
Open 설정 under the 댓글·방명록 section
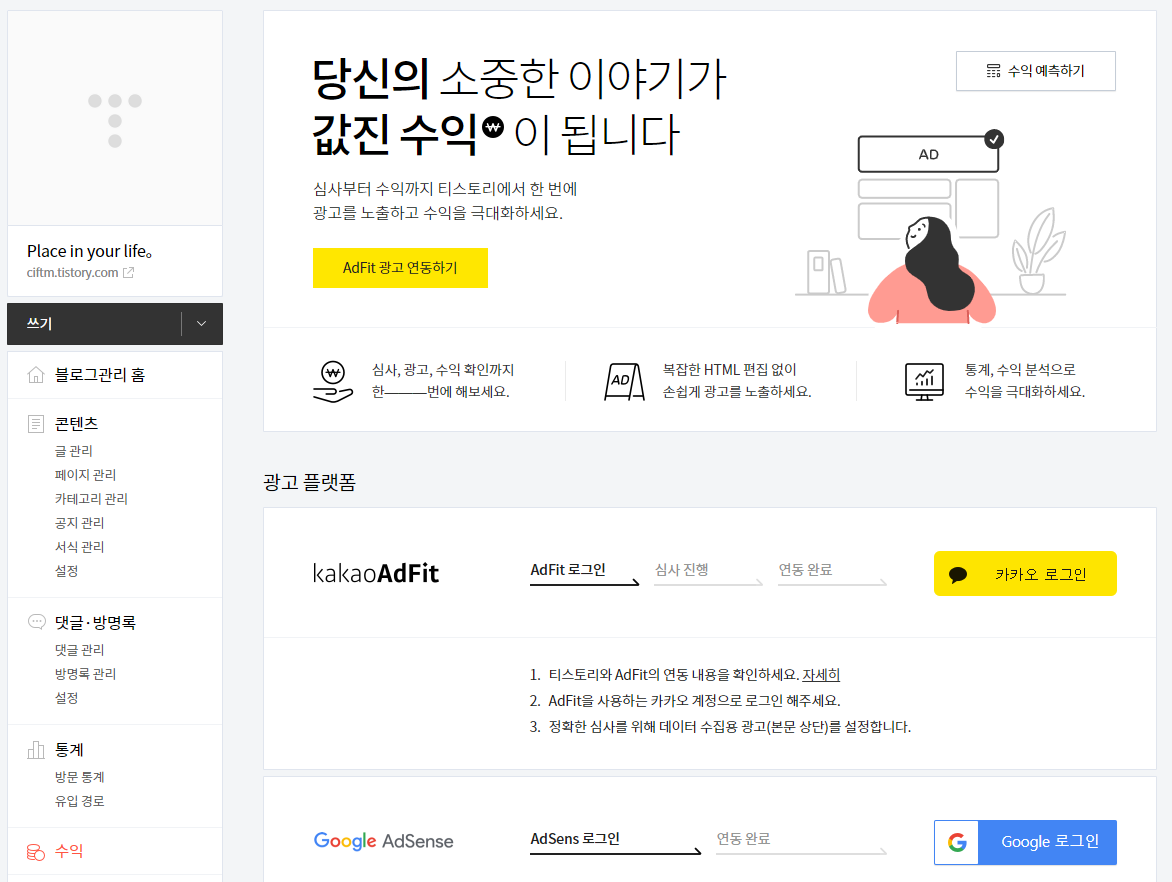67,697
